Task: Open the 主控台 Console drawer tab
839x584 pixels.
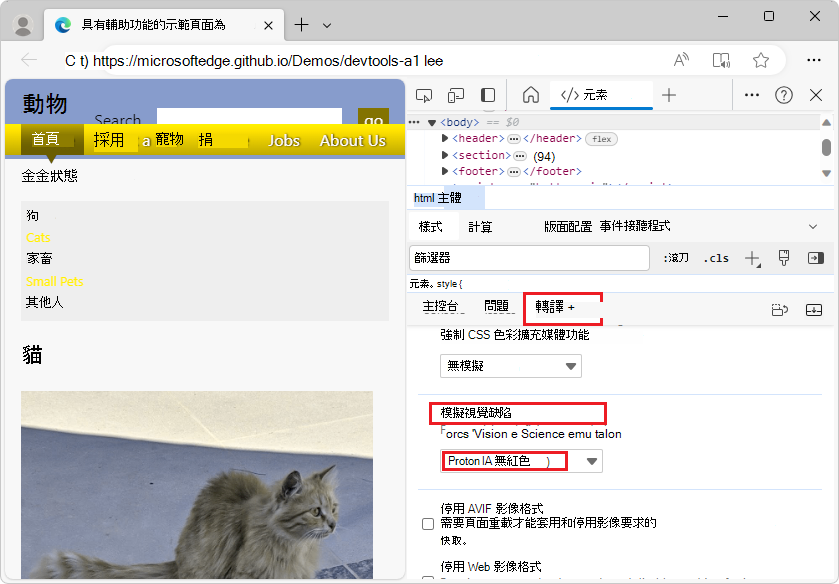Action: (440, 306)
